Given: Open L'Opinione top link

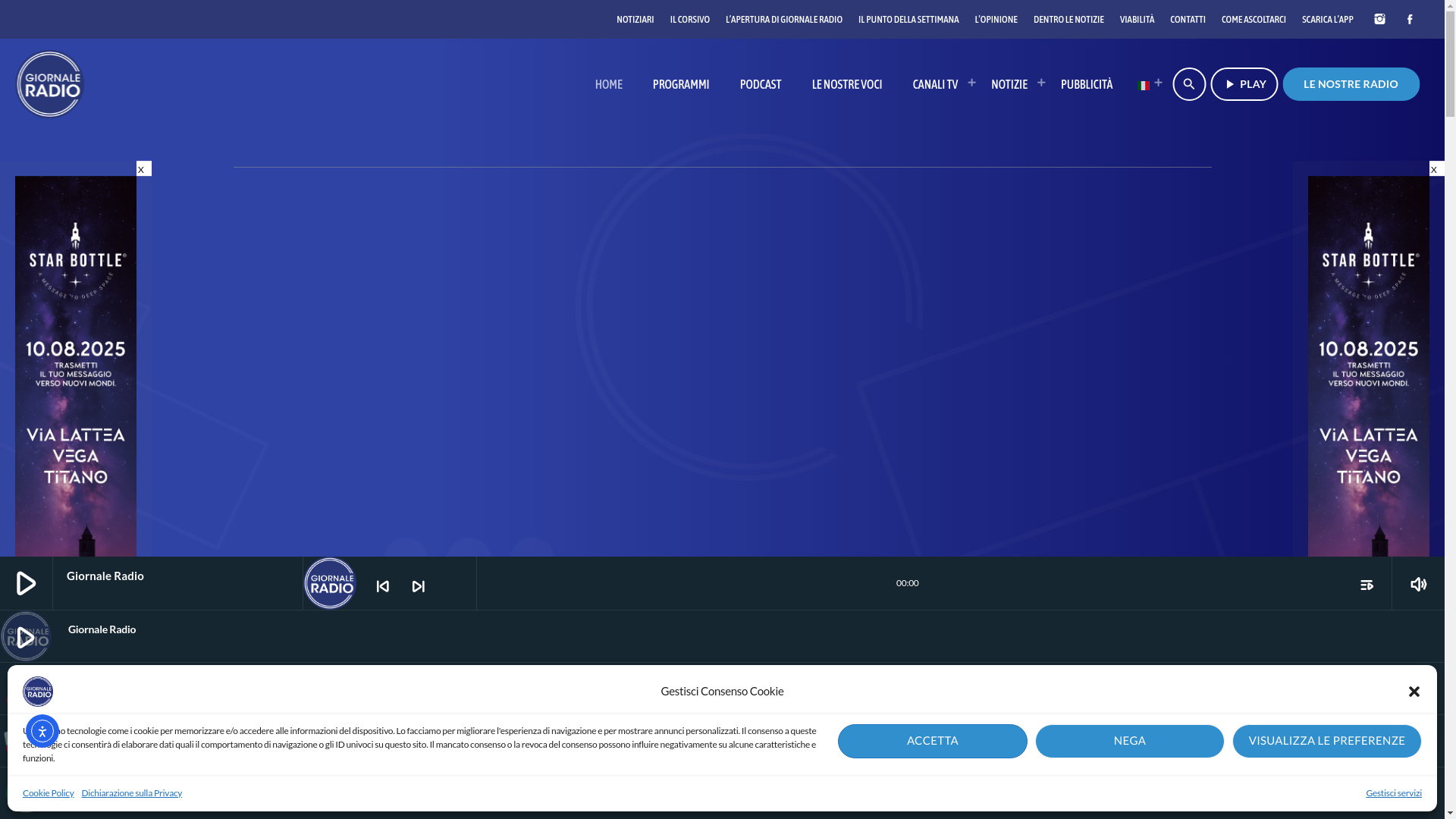Looking at the screenshot, I should coord(996,20).
